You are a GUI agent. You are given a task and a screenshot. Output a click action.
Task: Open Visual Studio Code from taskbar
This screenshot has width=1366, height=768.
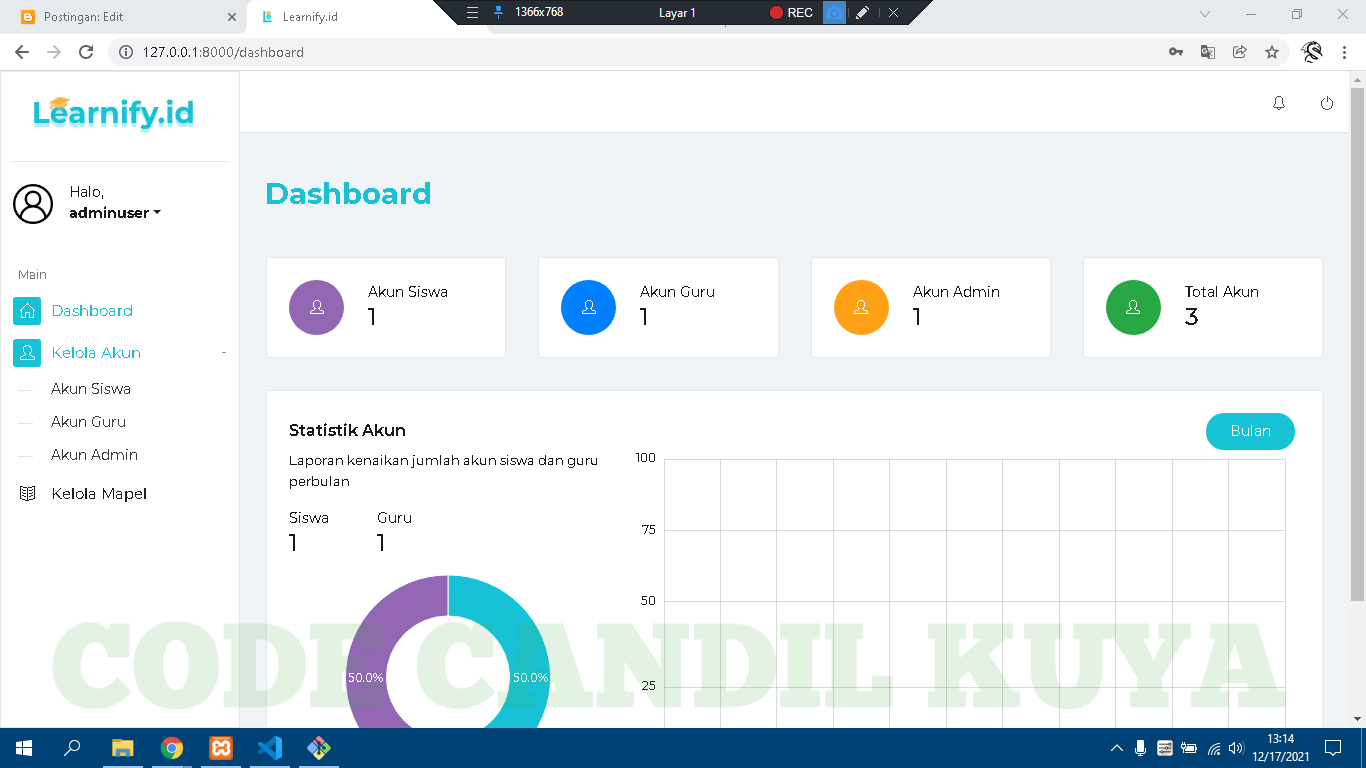pos(270,748)
